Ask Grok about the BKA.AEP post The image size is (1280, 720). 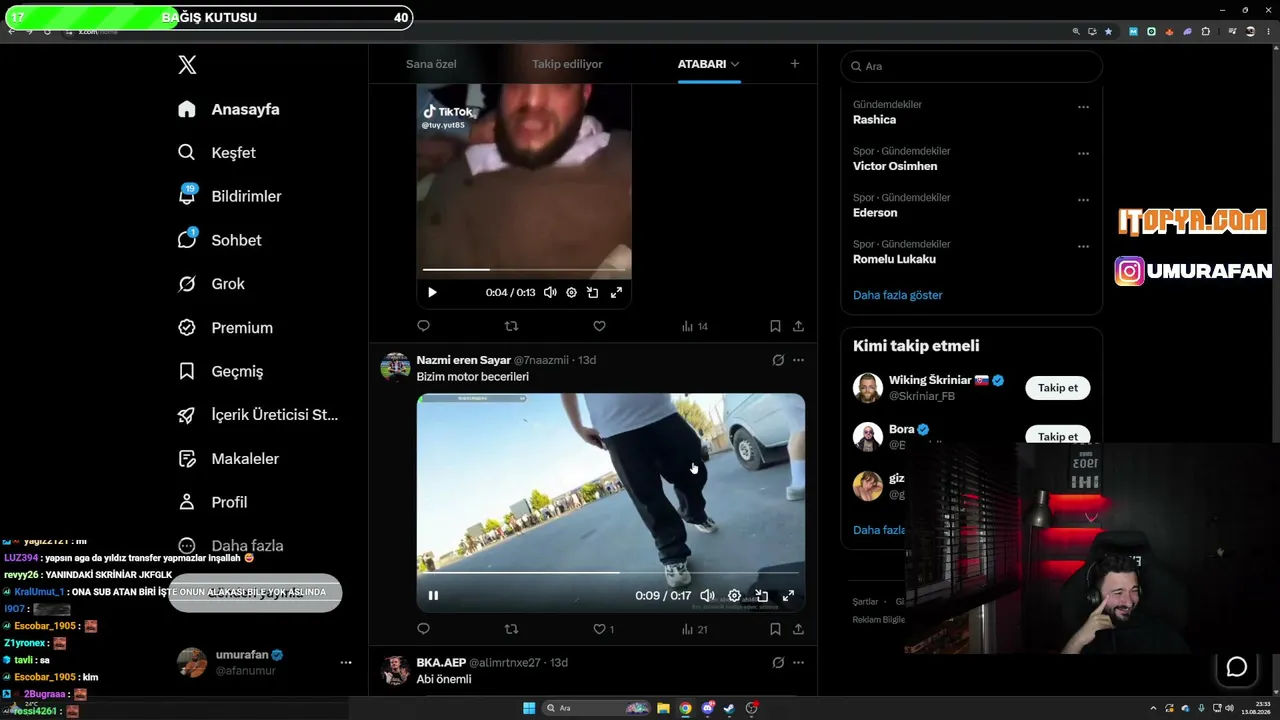[x=778, y=662]
